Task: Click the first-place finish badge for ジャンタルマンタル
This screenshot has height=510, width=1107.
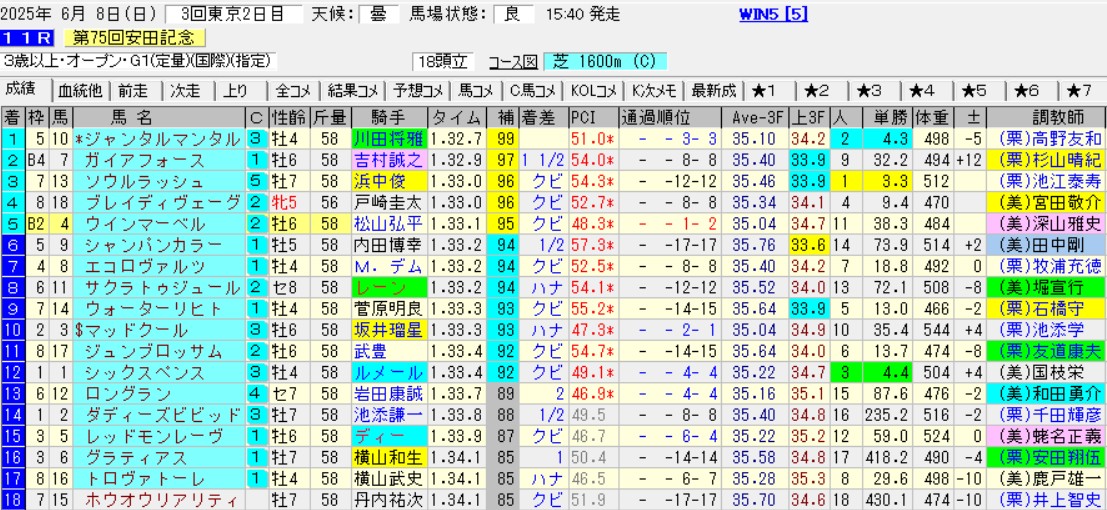Action: (13, 139)
